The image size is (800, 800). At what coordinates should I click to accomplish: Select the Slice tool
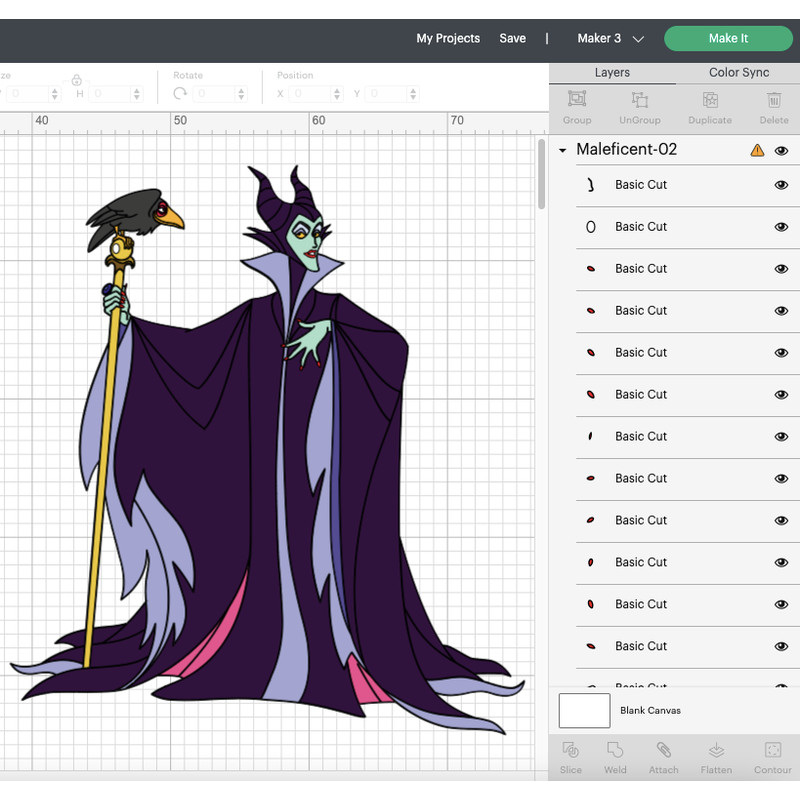point(570,758)
